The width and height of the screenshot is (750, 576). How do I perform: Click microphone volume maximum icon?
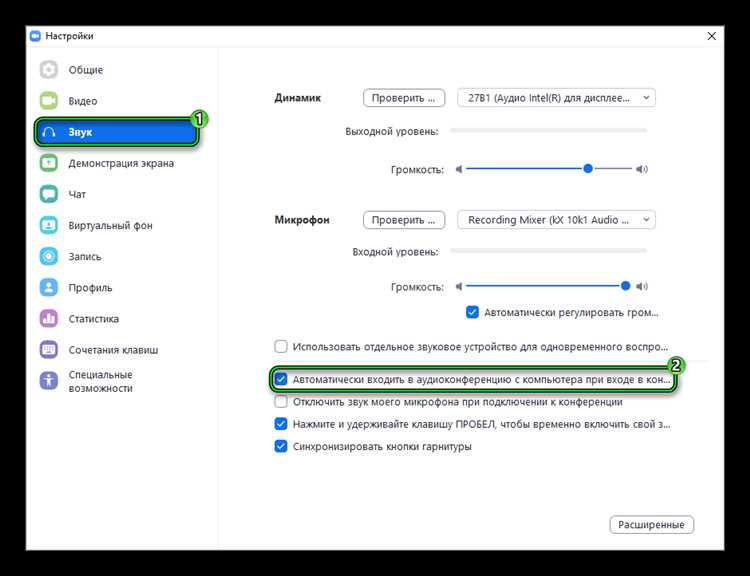click(x=642, y=287)
